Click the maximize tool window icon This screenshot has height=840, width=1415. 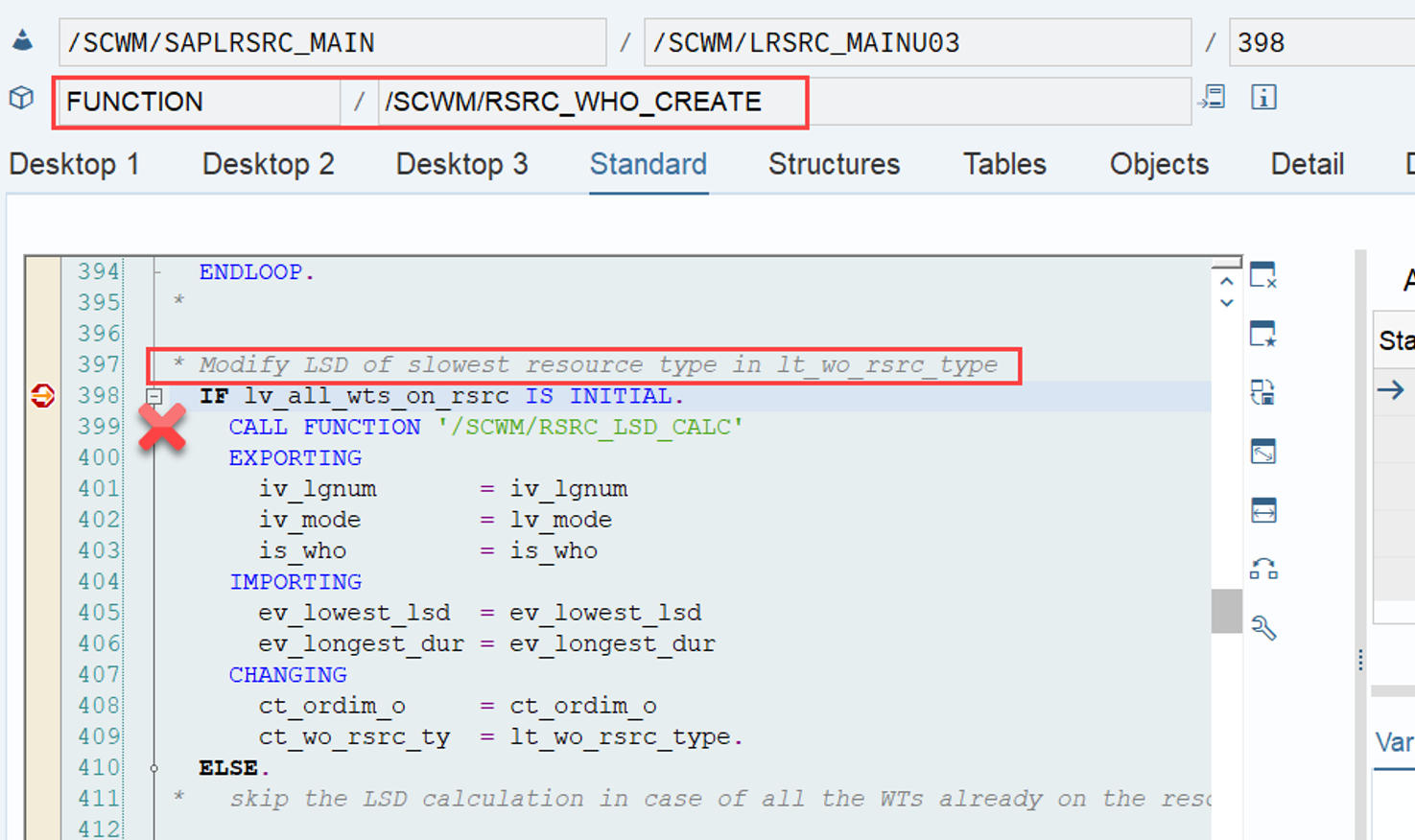tap(1263, 451)
